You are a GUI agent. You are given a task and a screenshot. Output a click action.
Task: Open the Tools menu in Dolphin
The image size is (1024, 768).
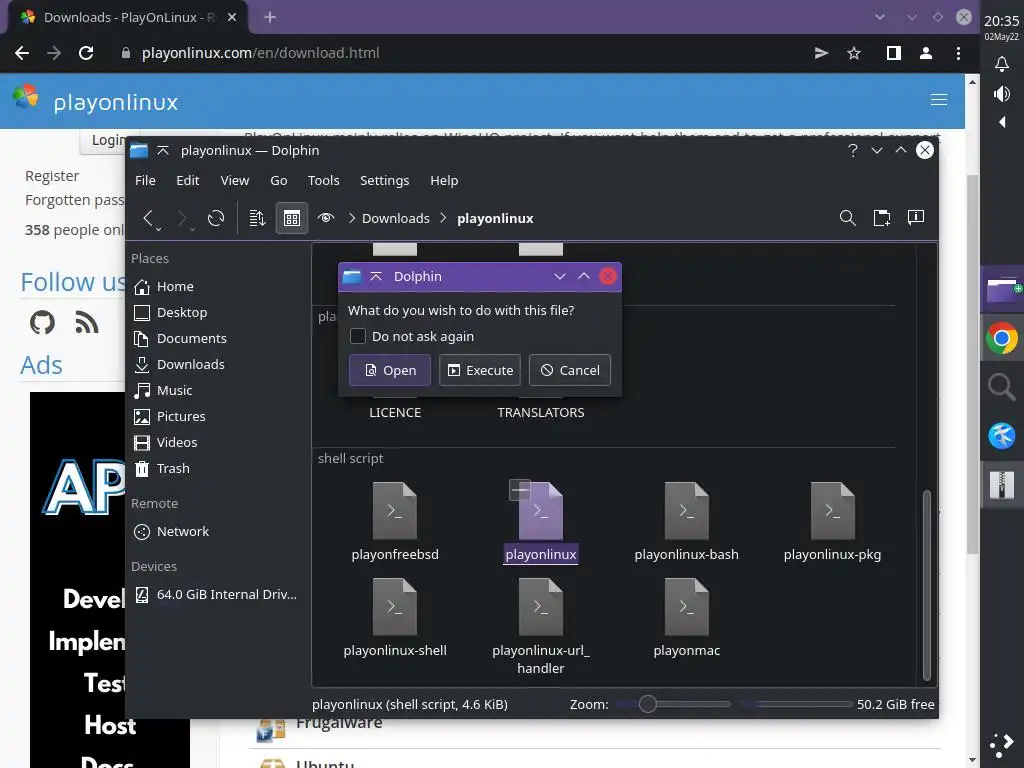[x=323, y=180]
